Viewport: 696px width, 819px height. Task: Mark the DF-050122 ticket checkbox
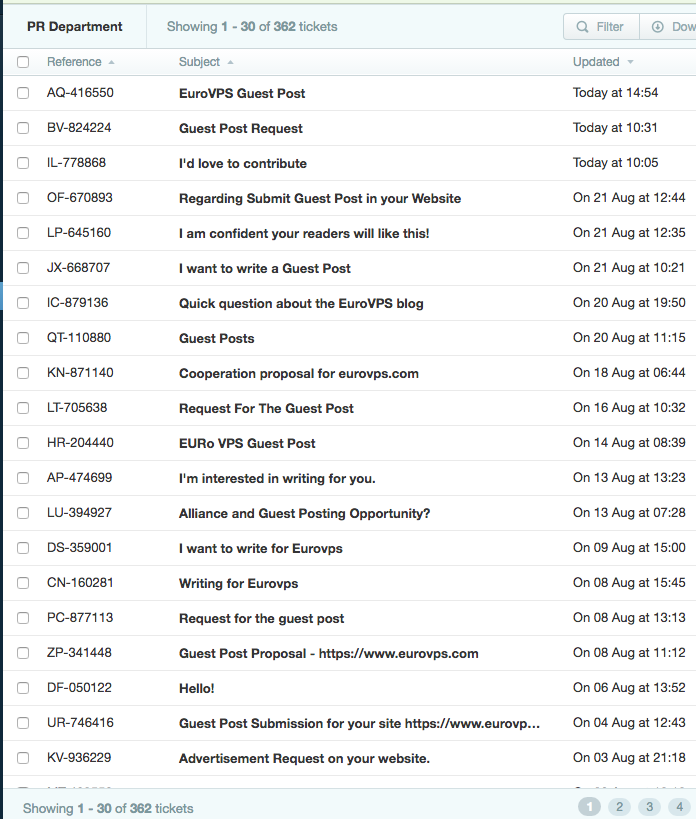coord(23,688)
